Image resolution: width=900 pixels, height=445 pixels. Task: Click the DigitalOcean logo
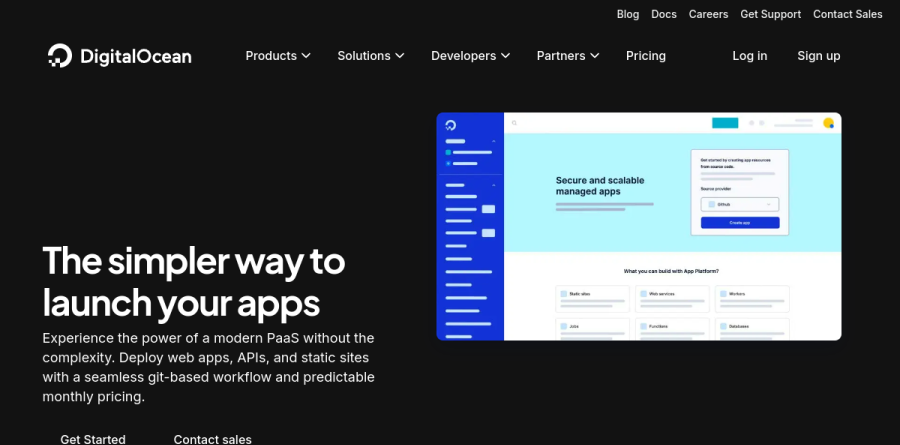pos(119,56)
